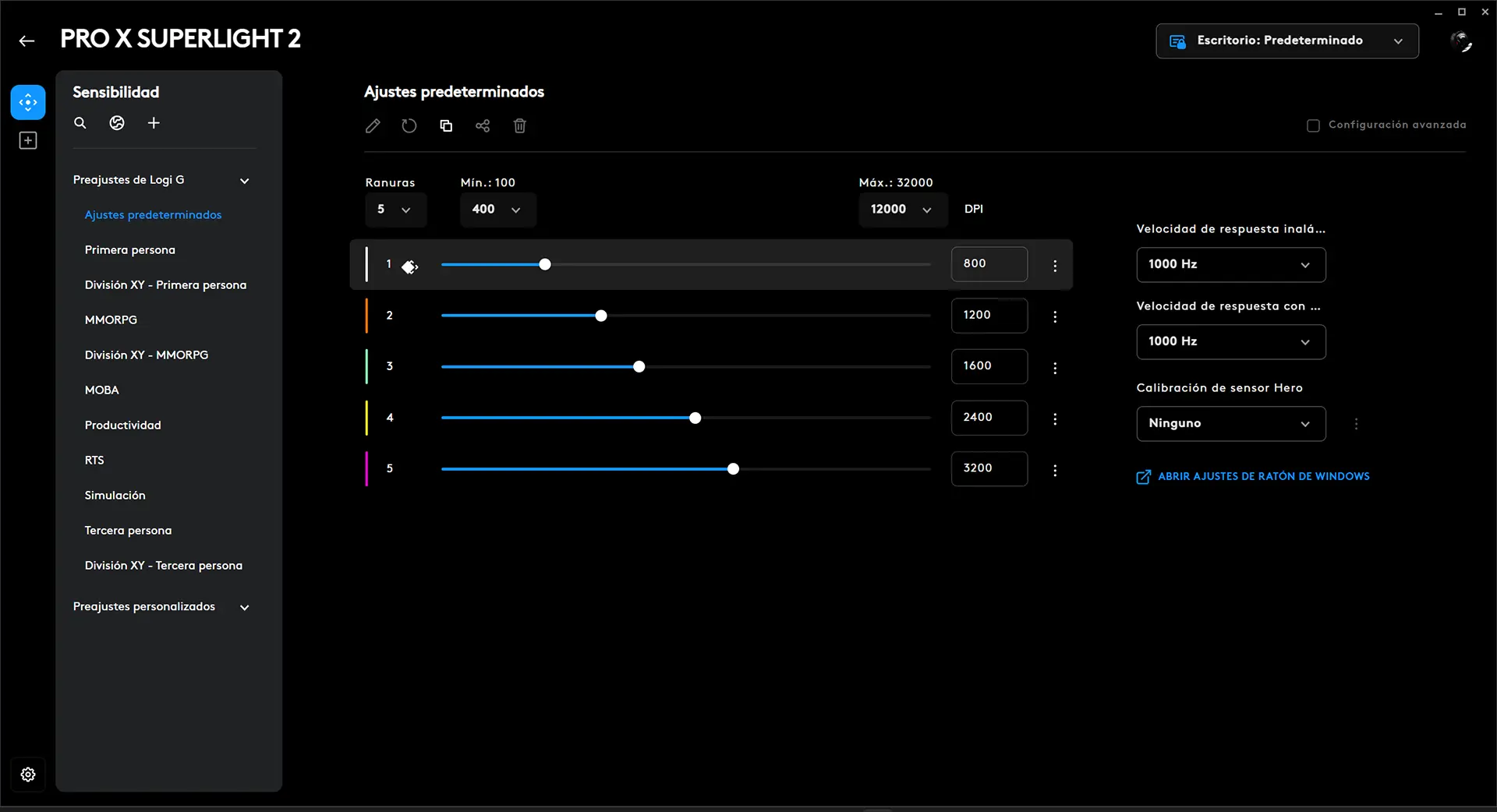Collapse the Preajustes de Logi G section

(x=245, y=181)
